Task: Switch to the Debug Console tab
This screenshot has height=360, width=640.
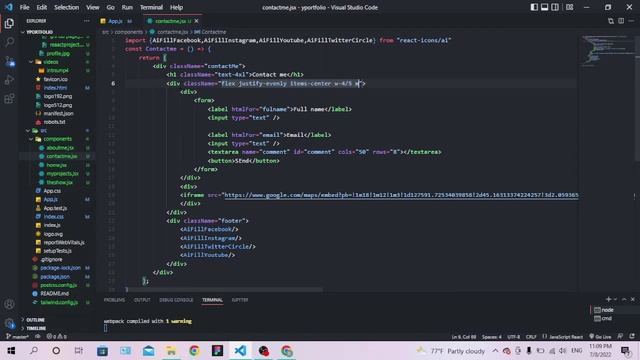Action: click(x=176, y=300)
